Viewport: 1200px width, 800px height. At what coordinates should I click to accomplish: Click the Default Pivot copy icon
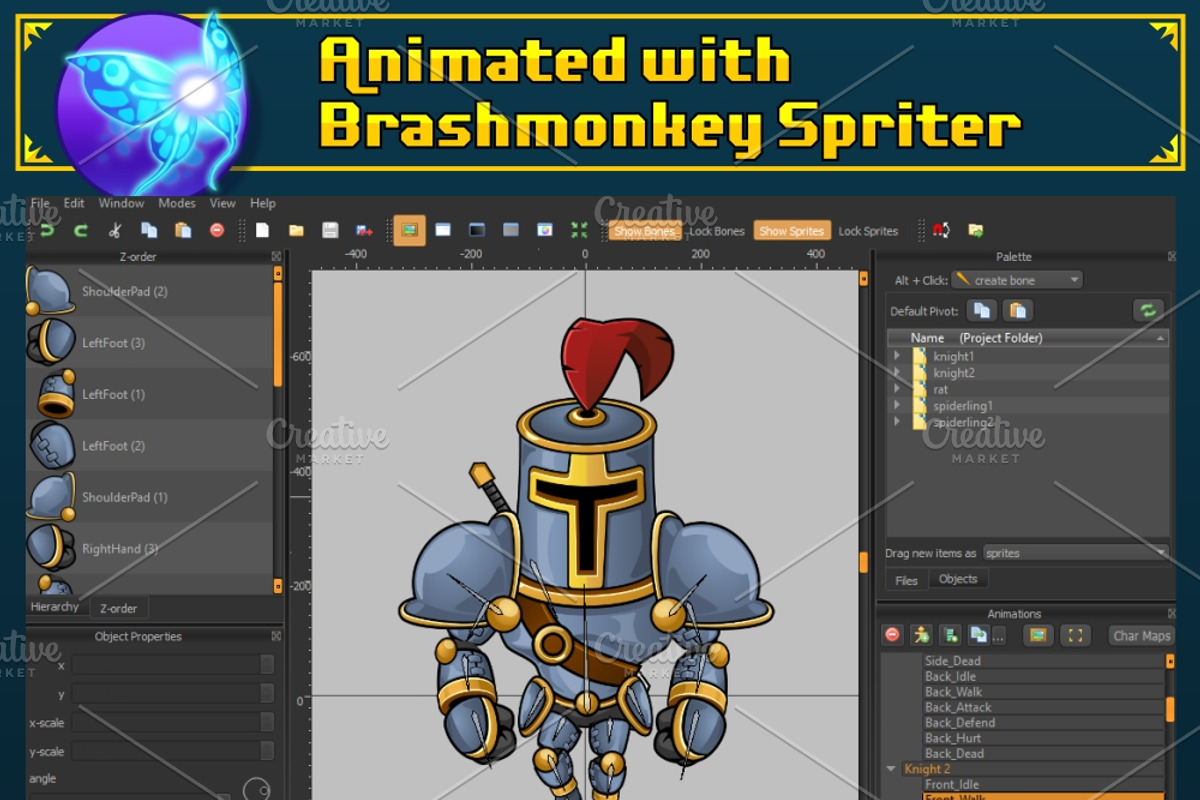(982, 310)
